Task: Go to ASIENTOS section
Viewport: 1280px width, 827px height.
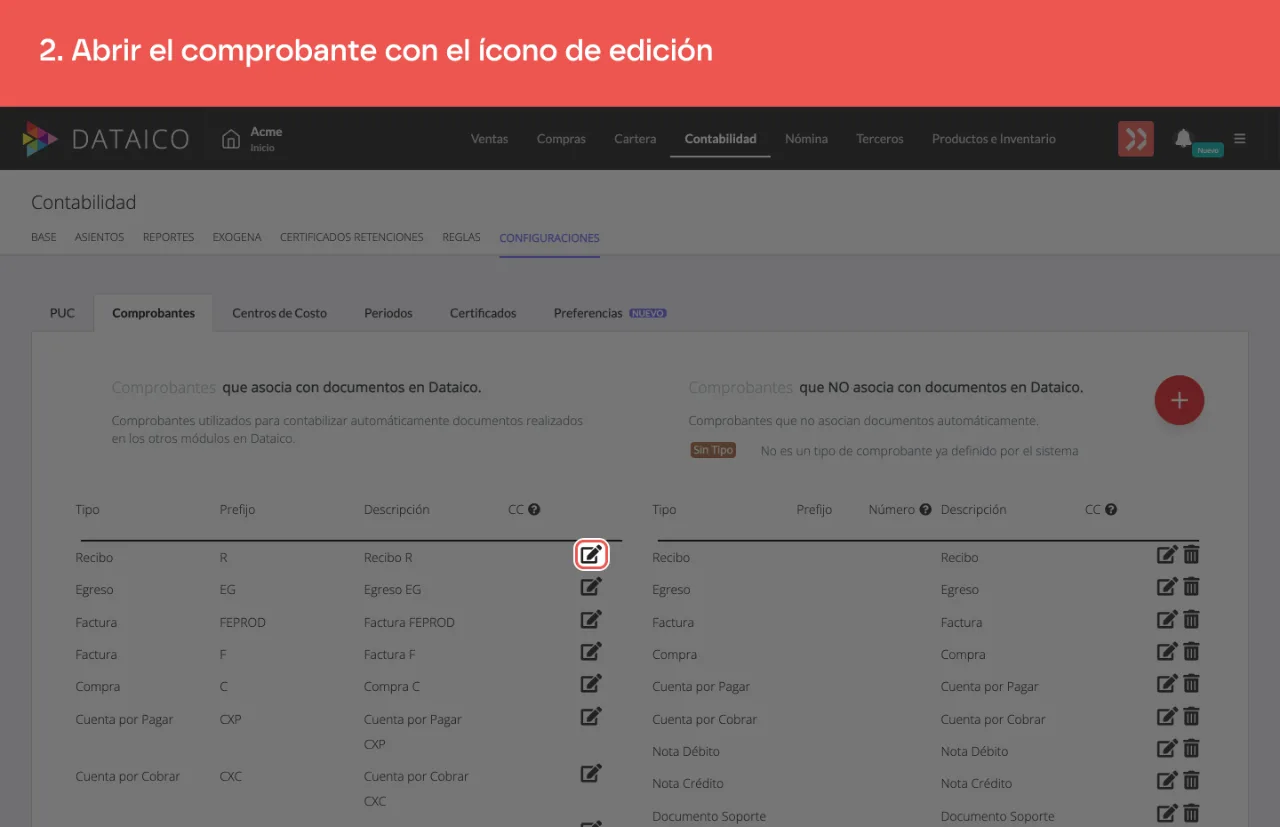Action: (99, 238)
